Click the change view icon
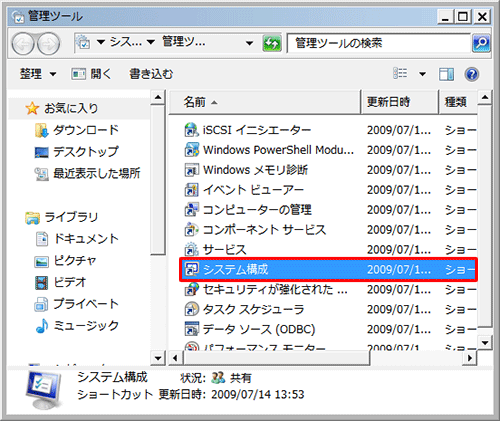Image resolution: width=500 pixels, height=421 pixels. (x=400, y=73)
